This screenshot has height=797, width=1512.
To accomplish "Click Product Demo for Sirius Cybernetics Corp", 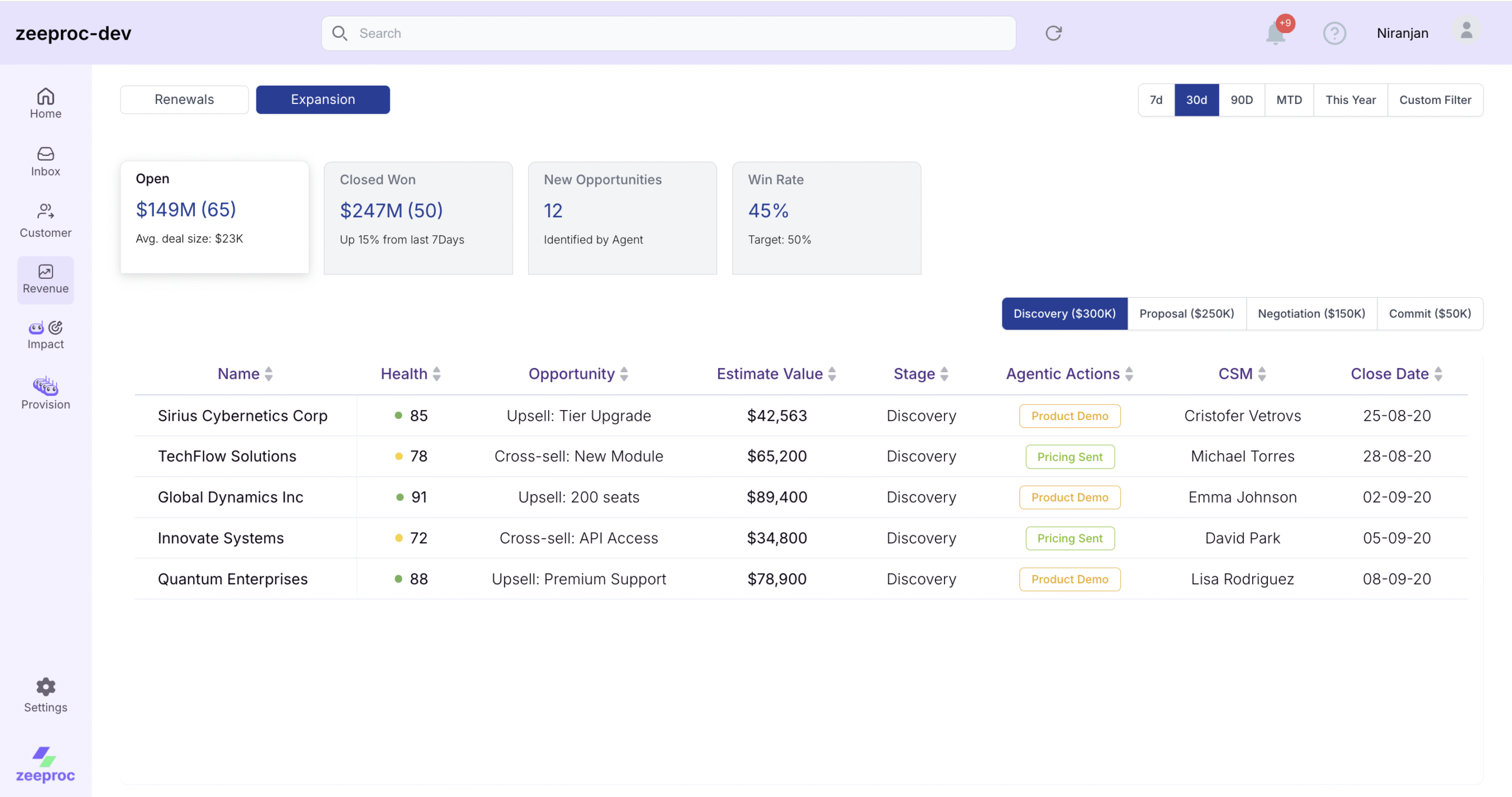I will (1070, 416).
